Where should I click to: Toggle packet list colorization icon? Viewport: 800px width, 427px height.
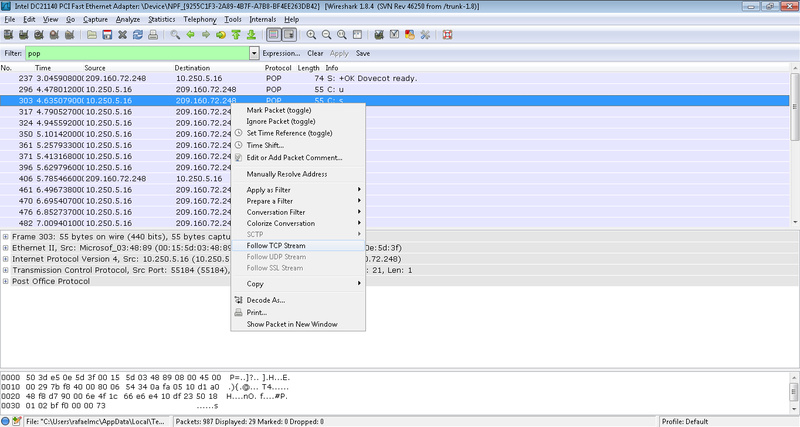[273, 35]
